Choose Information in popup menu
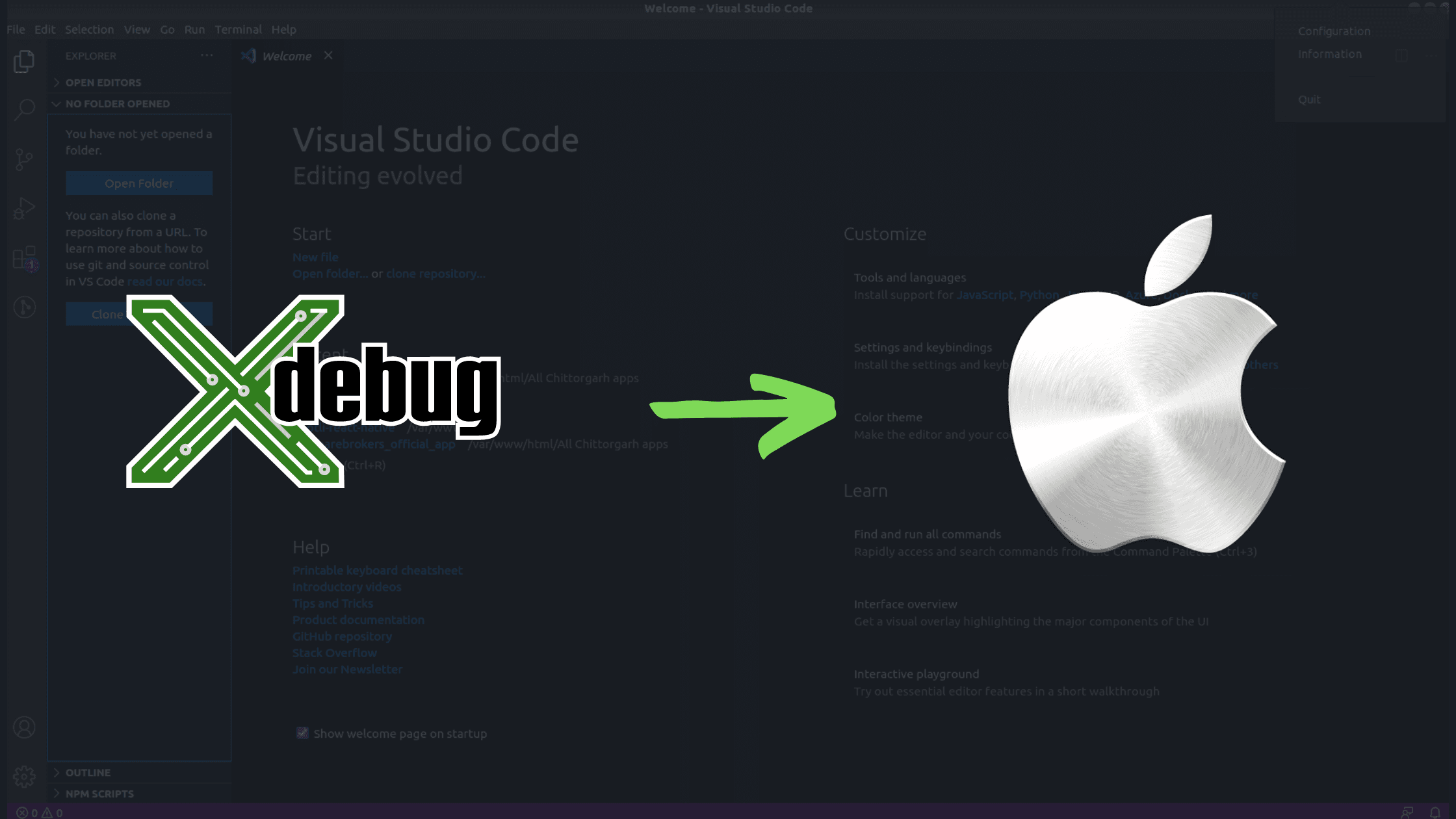The image size is (1456, 819). click(x=1329, y=54)
